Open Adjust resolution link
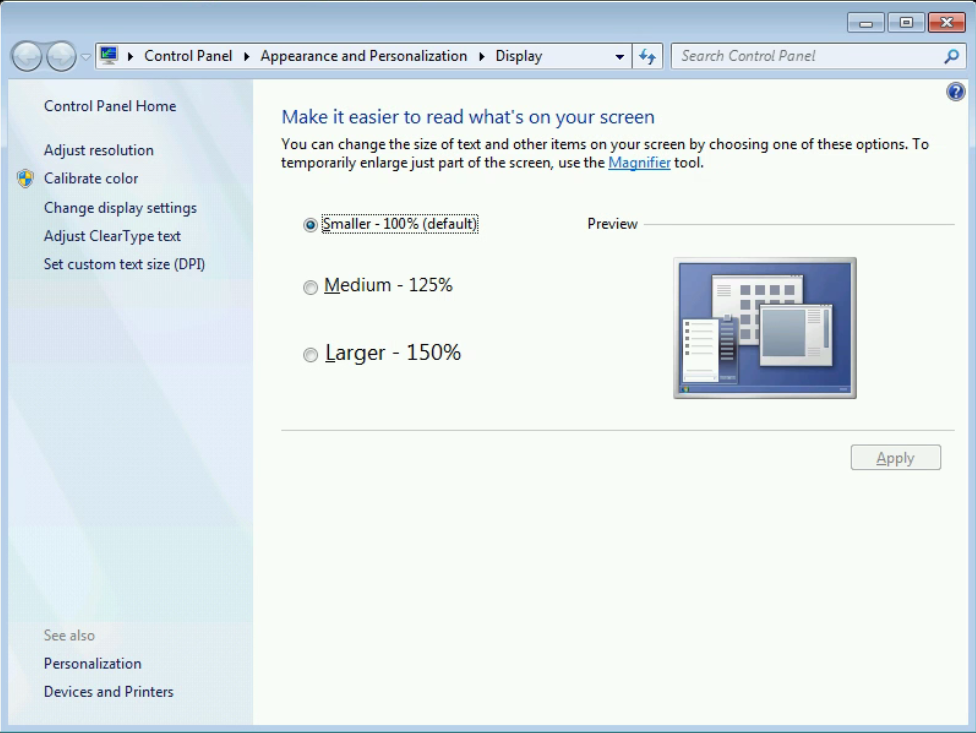This screenshot has width=976, height=733. tap(98, 150)
